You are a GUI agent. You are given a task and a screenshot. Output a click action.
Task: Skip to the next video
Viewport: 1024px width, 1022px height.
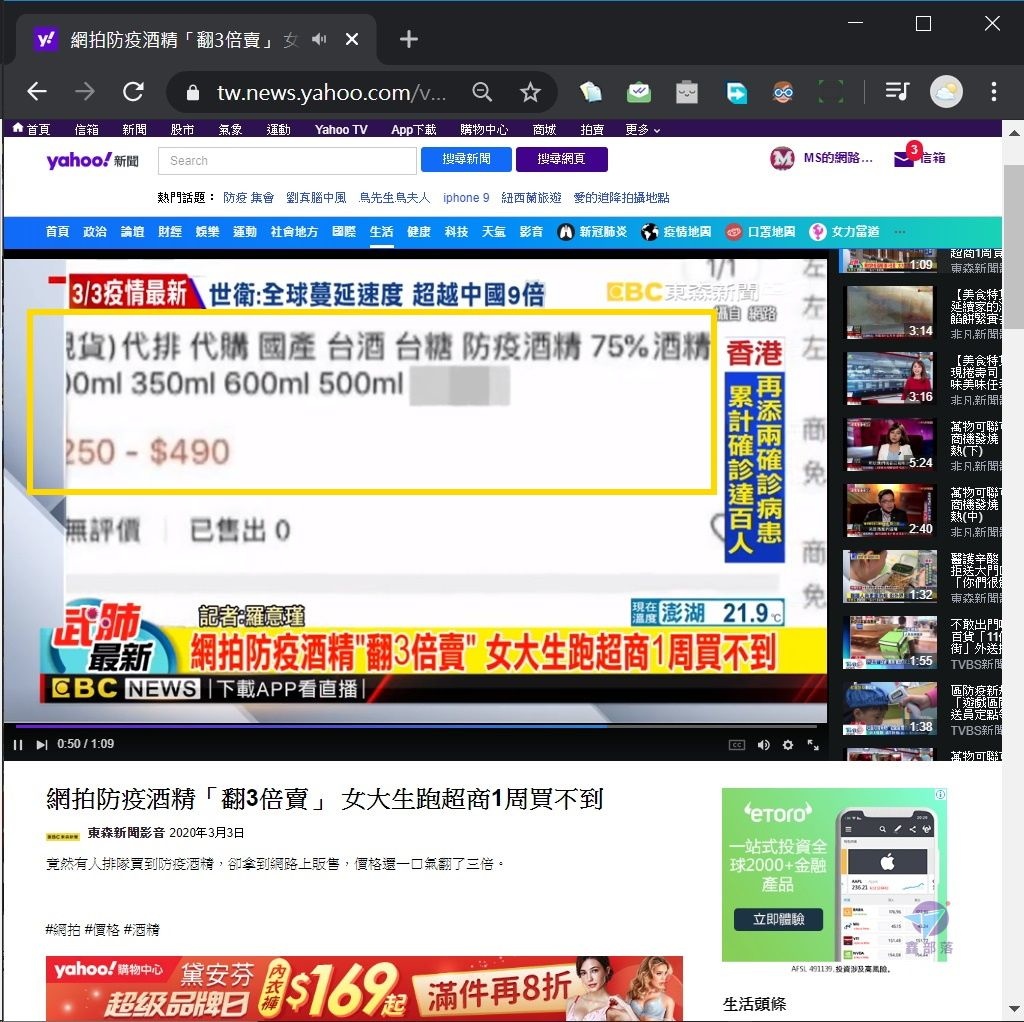click(41, 744)
